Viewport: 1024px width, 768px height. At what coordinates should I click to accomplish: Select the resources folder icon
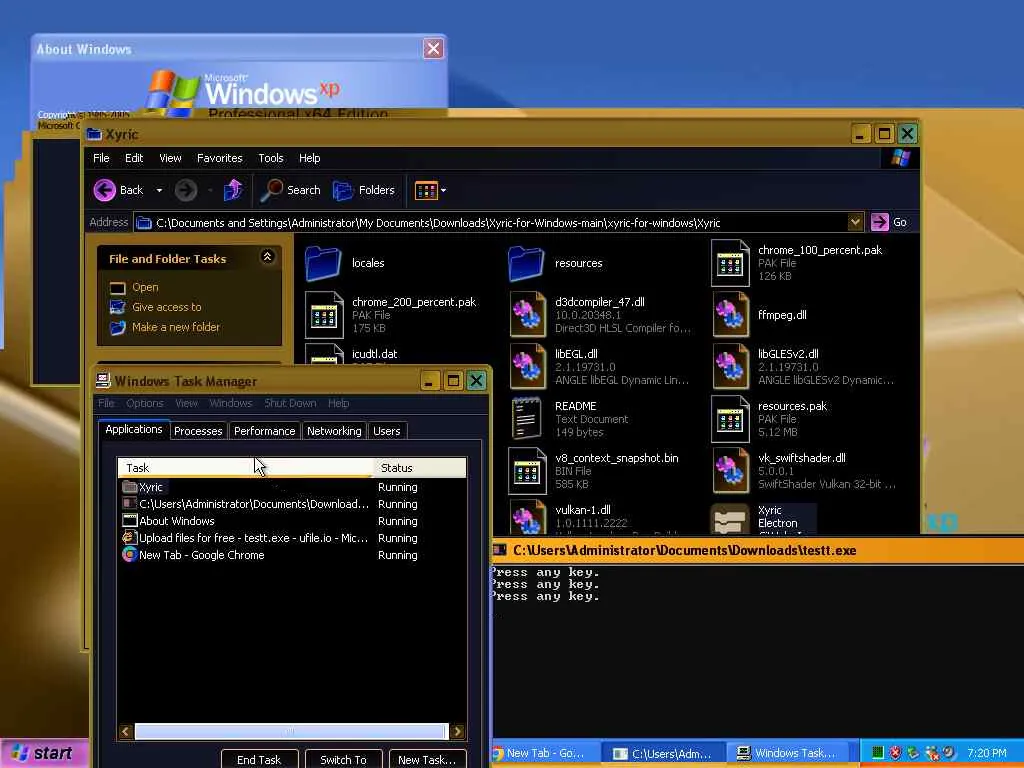point(526,263)
